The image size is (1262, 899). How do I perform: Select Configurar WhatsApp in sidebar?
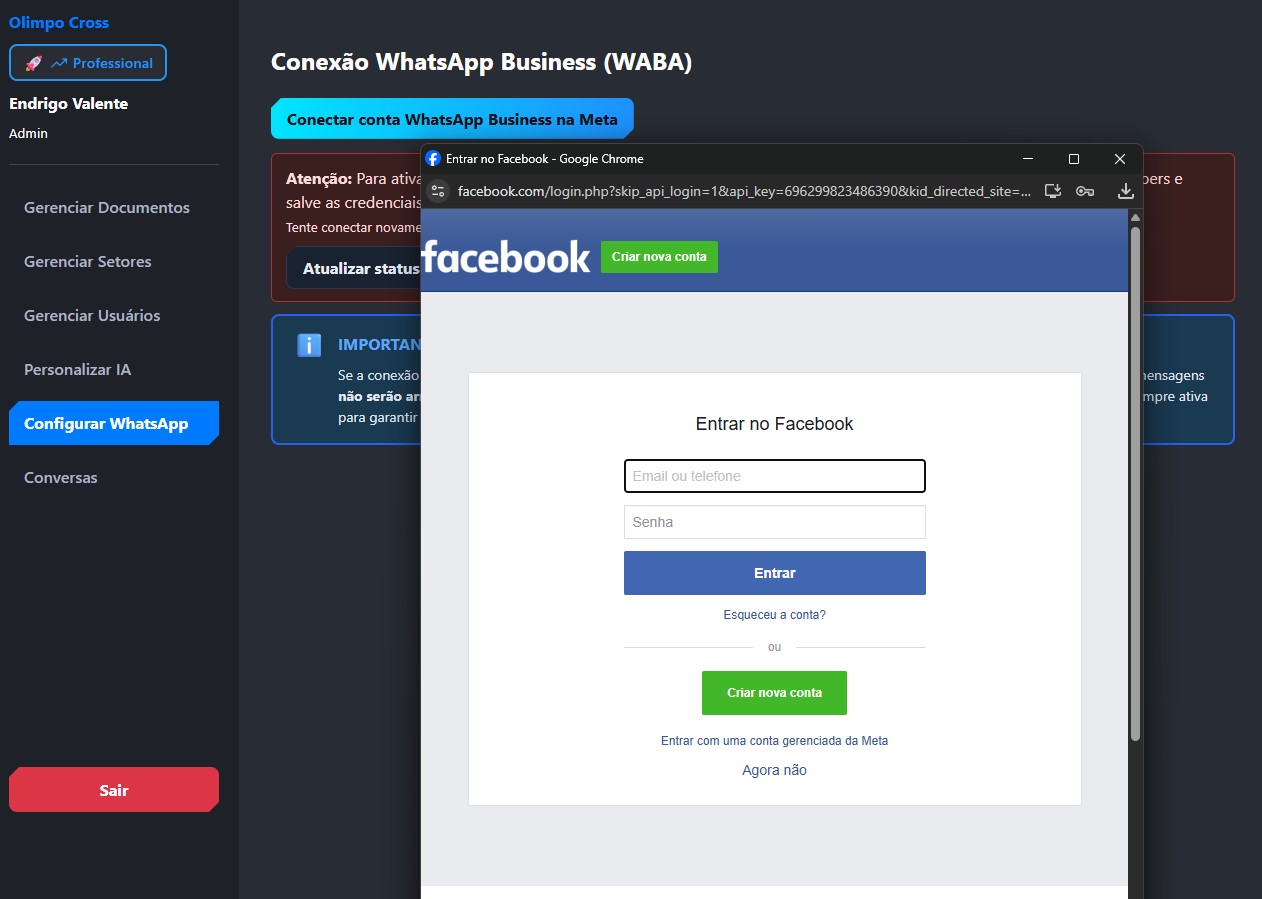(113, 423)
